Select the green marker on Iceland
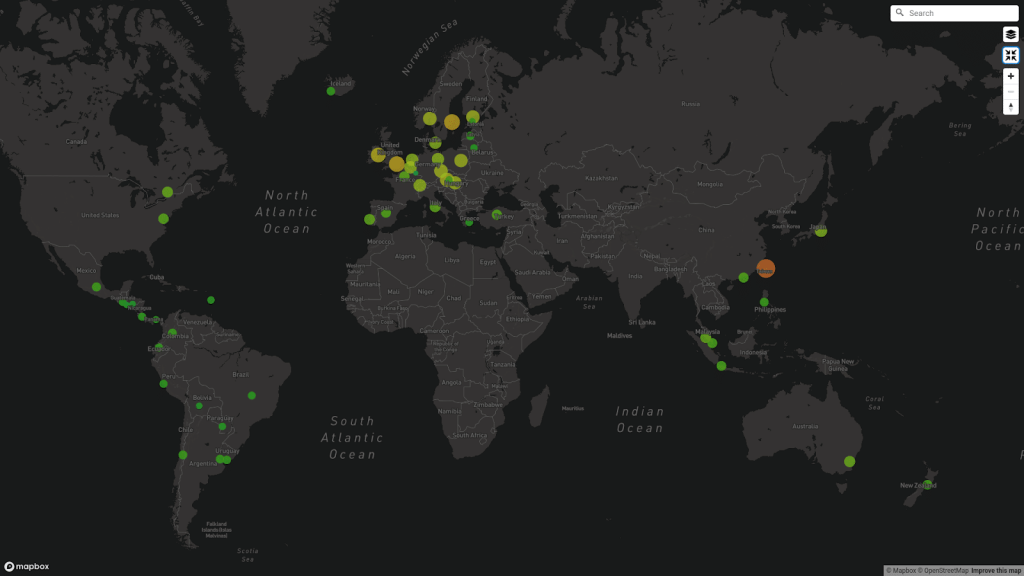 331,91
